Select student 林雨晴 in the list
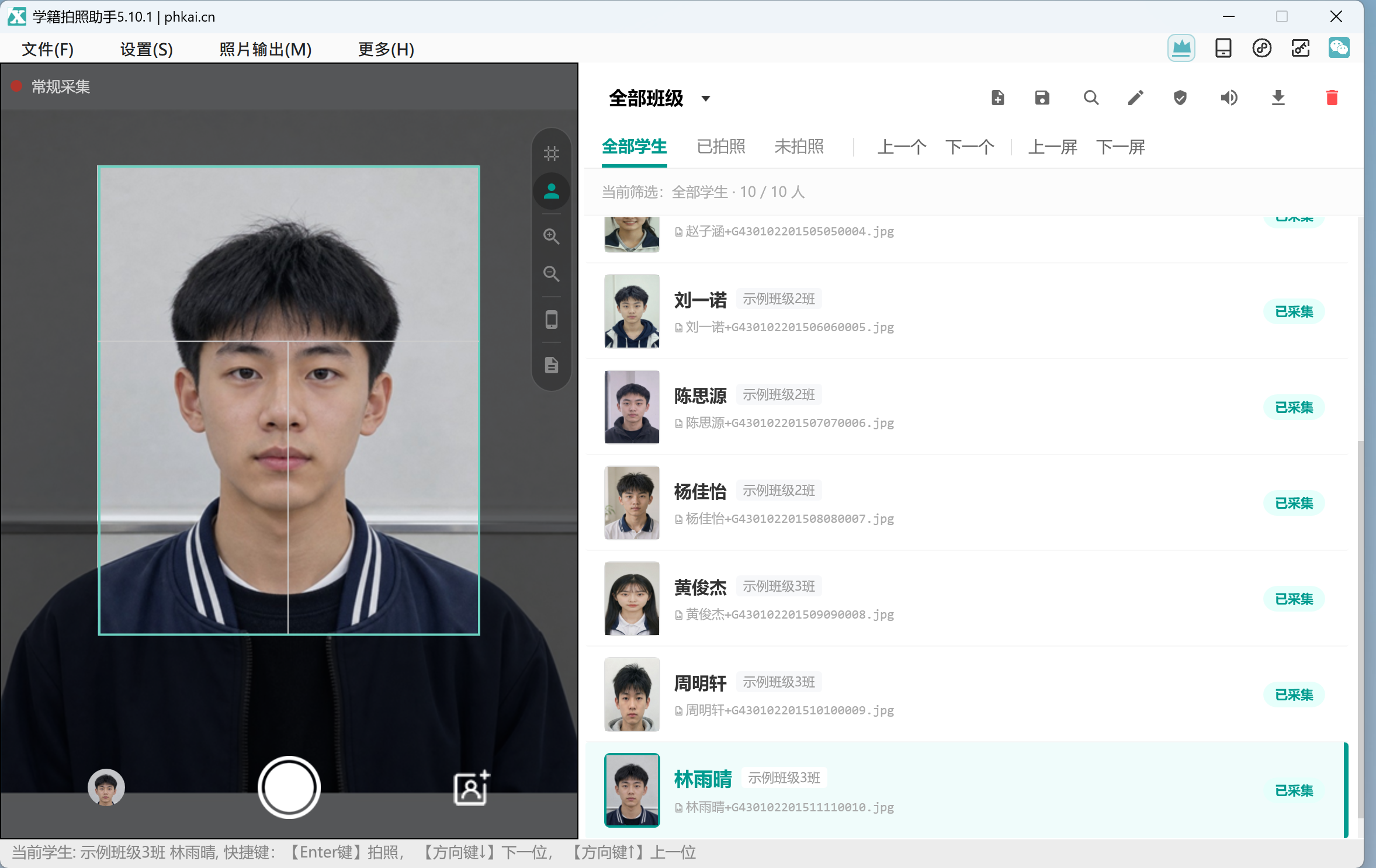Screen dimensions: 1376x868 coord(967,790)
